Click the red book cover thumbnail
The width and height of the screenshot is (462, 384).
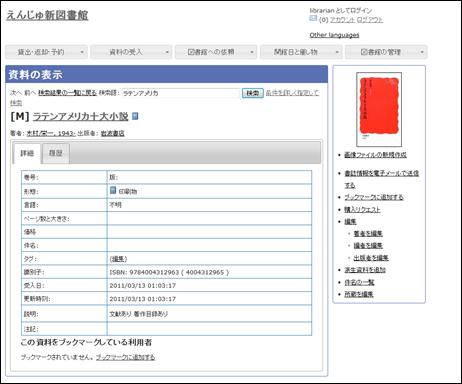[x=379, y=109]
